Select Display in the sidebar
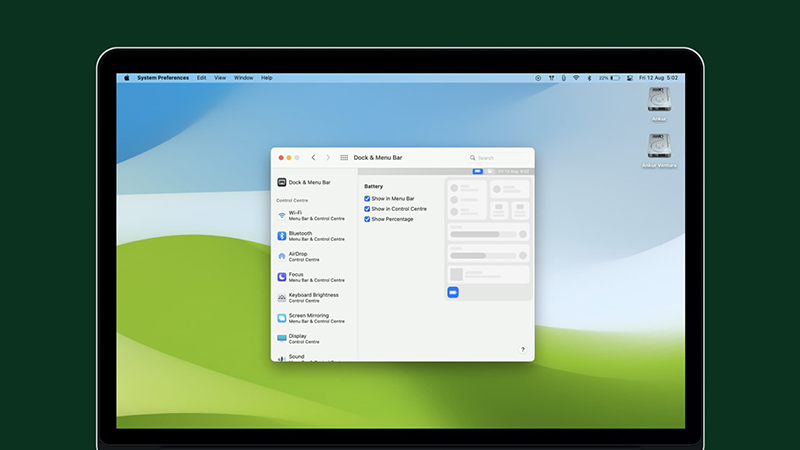800x450 pixels. [315, 339]
